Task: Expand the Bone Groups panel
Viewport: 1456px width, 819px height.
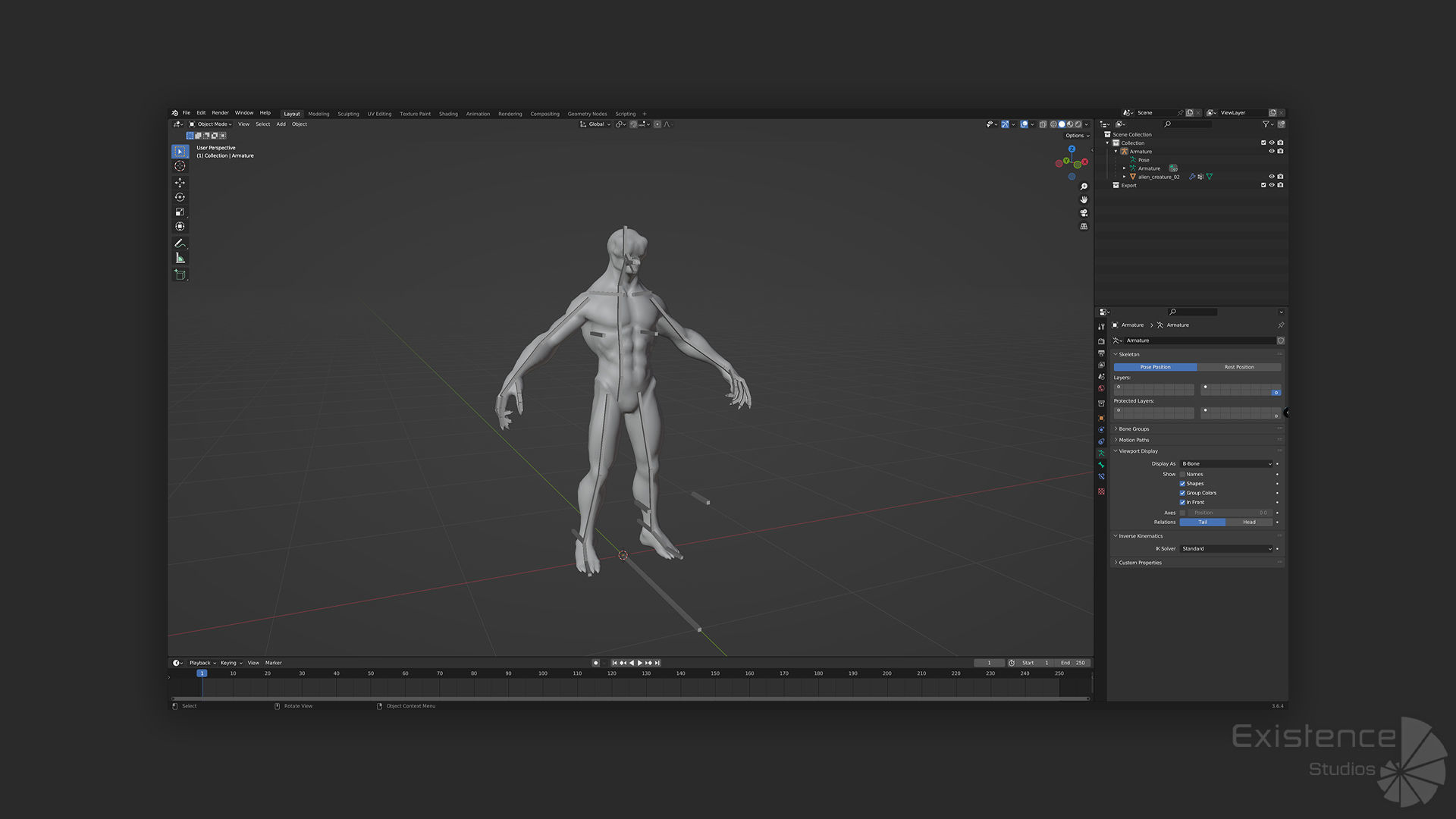Action: pyautogui.click(x=1132, y=428)
